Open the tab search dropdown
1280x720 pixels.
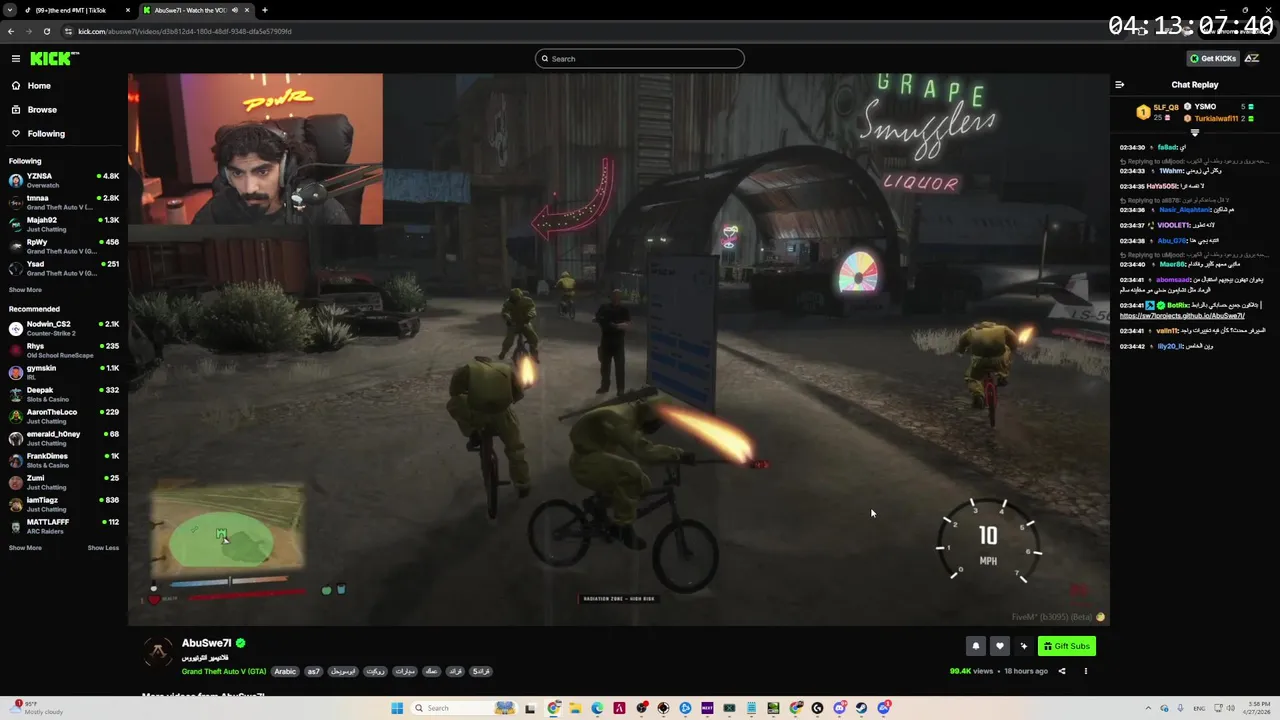10,10
